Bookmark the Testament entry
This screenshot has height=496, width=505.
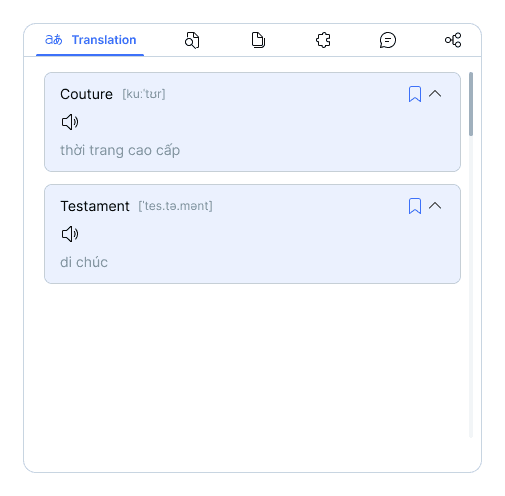pyautogui.click(x=415, y=206)
